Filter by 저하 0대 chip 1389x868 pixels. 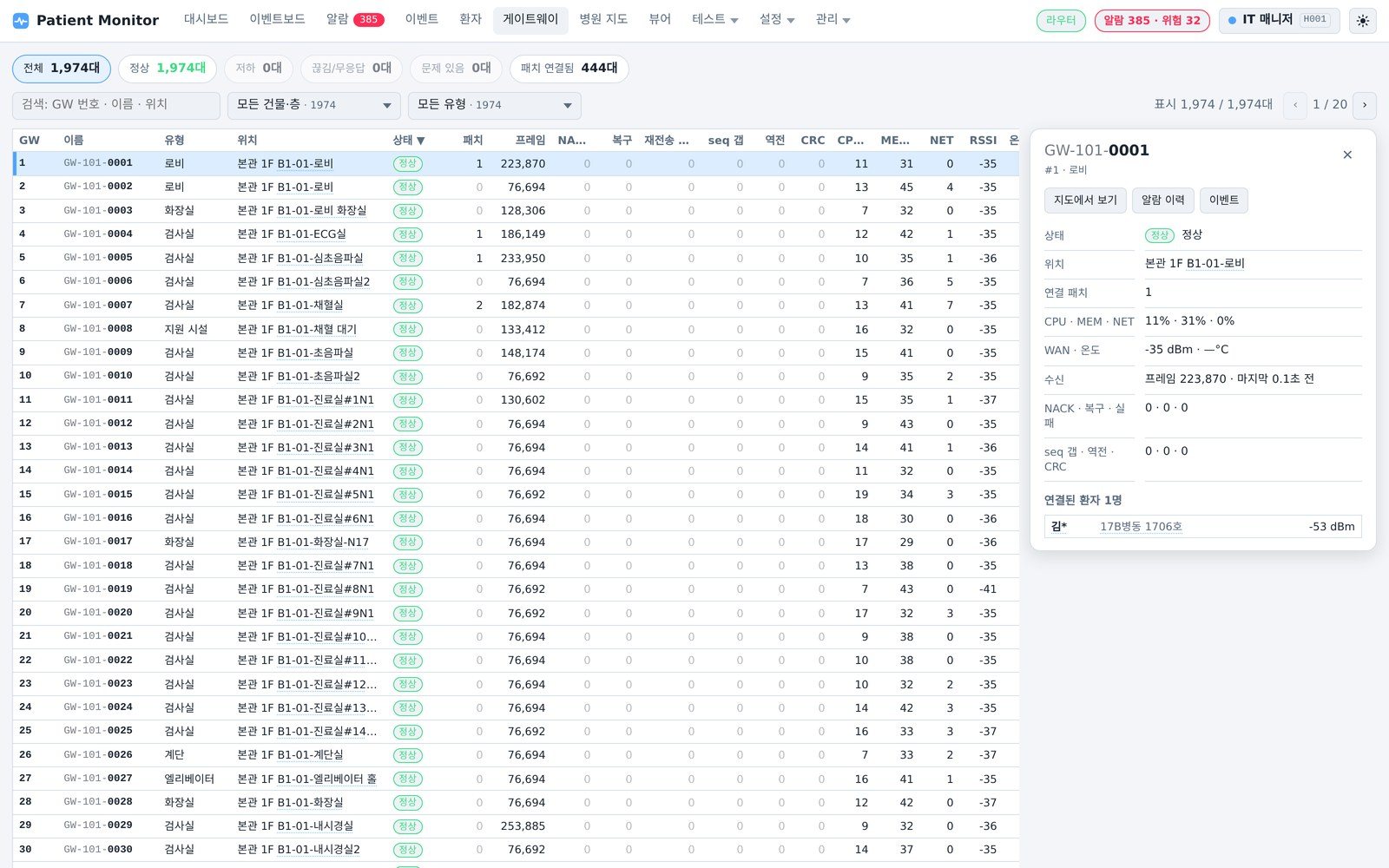(259, 68)
